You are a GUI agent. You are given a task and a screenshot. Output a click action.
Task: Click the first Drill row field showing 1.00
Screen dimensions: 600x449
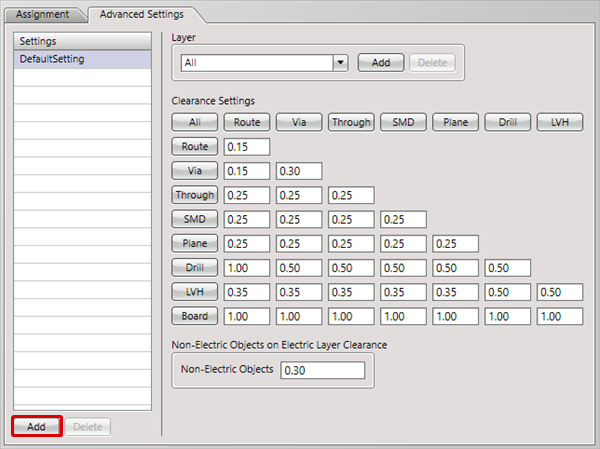(x=247, y=268)
